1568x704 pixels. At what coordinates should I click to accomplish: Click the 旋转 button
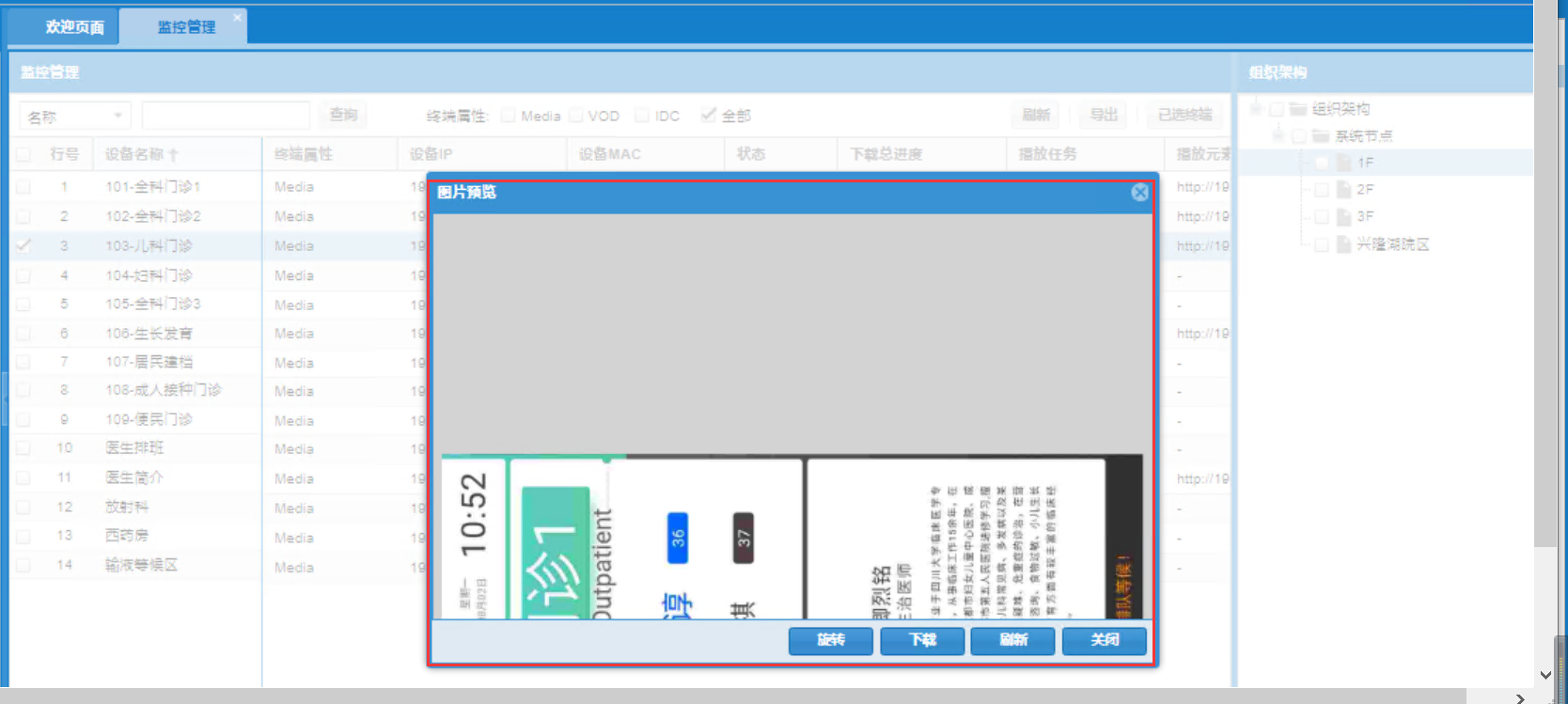[831, 640]
